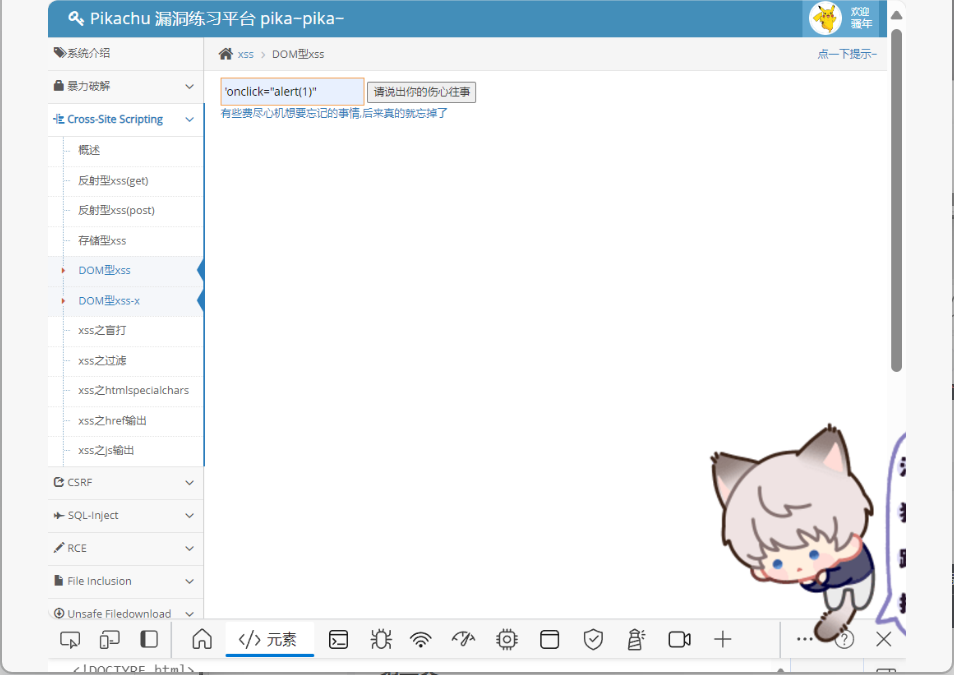Click the CSRF menu label

coord(80,483)
